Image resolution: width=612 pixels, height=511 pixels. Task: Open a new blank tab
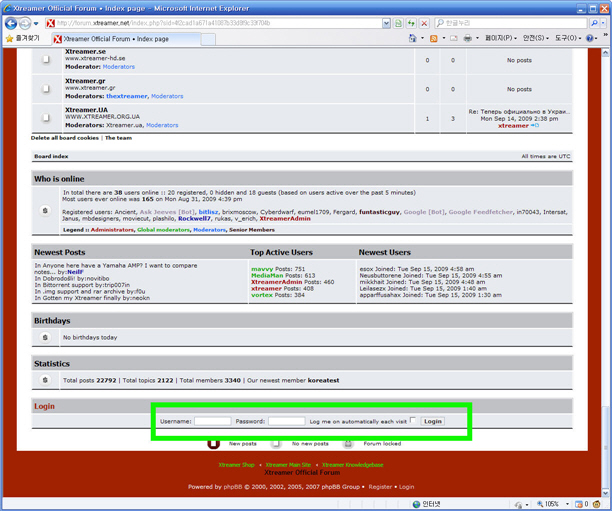208,39
